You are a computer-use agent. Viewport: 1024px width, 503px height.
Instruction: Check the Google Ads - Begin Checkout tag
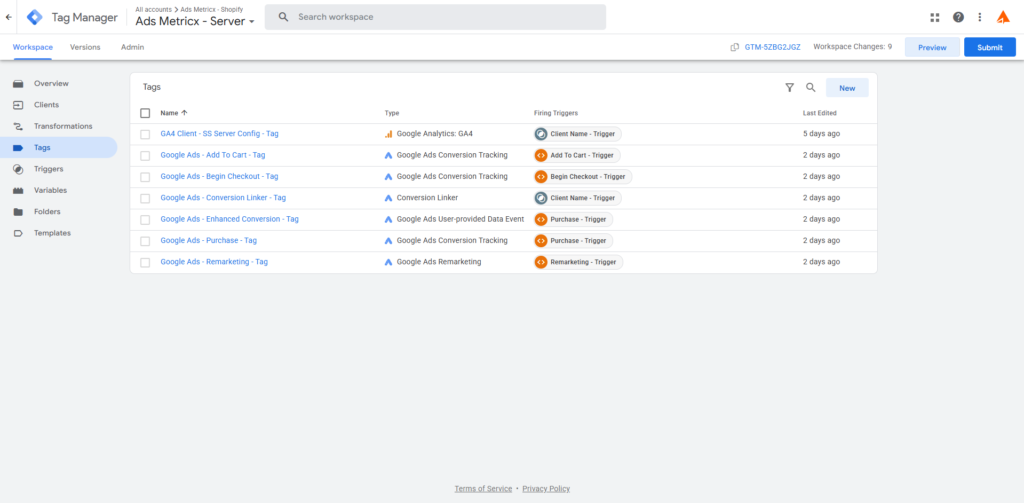pyautogui.click(x=145, y=176)
